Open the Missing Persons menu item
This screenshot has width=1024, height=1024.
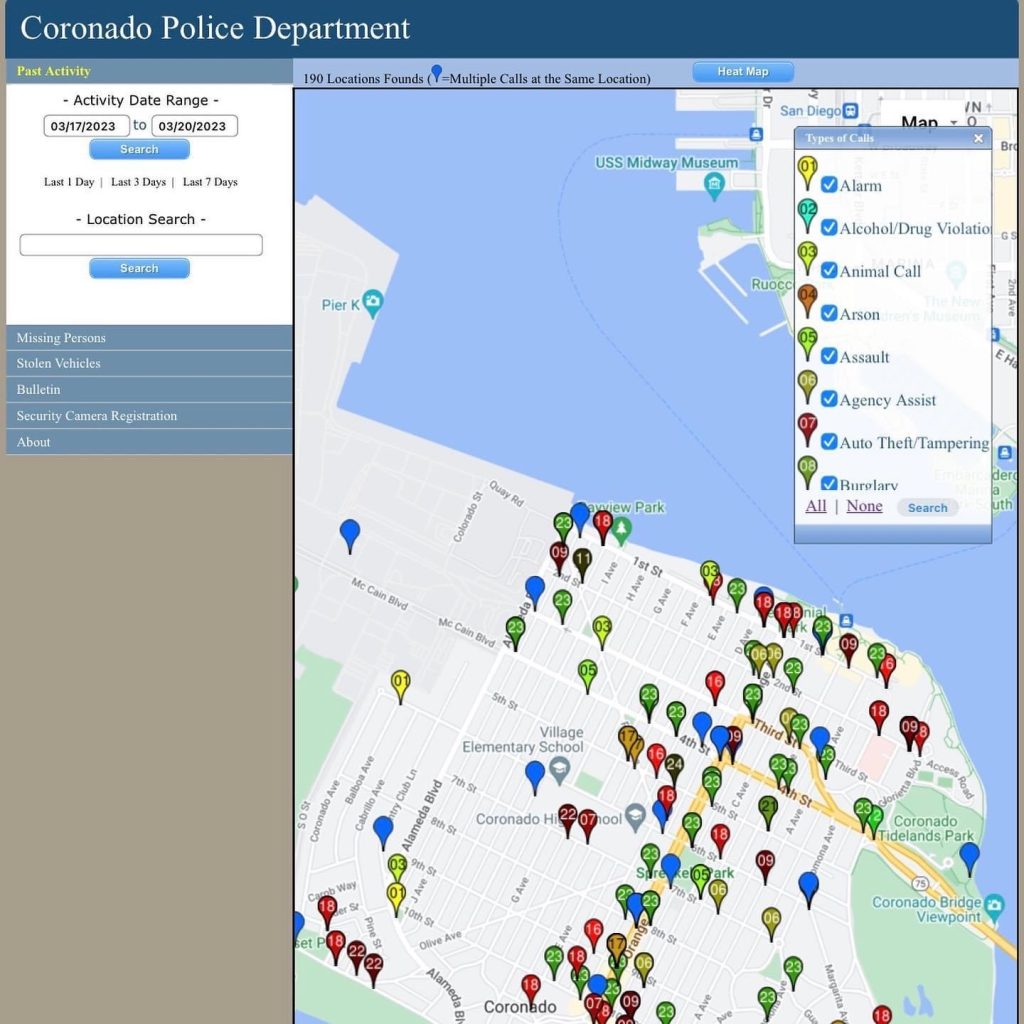tap(61, 338)
